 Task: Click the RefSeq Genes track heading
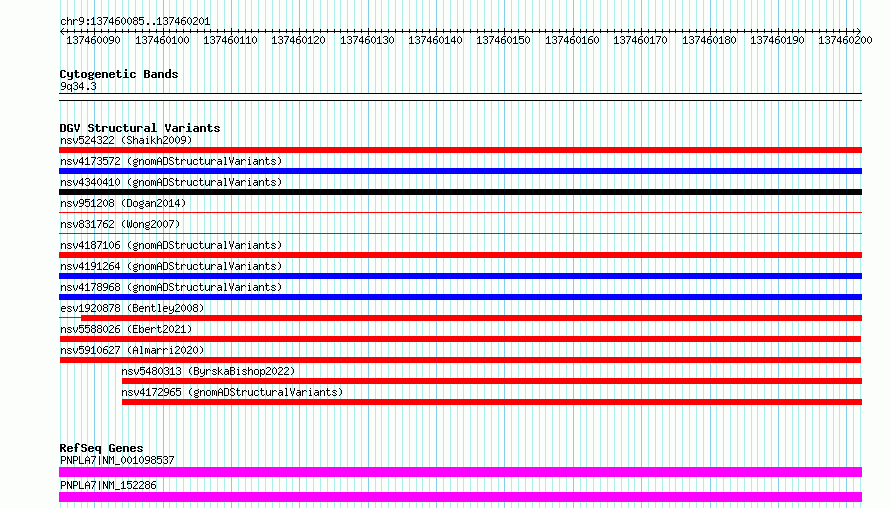pos(102,448)
